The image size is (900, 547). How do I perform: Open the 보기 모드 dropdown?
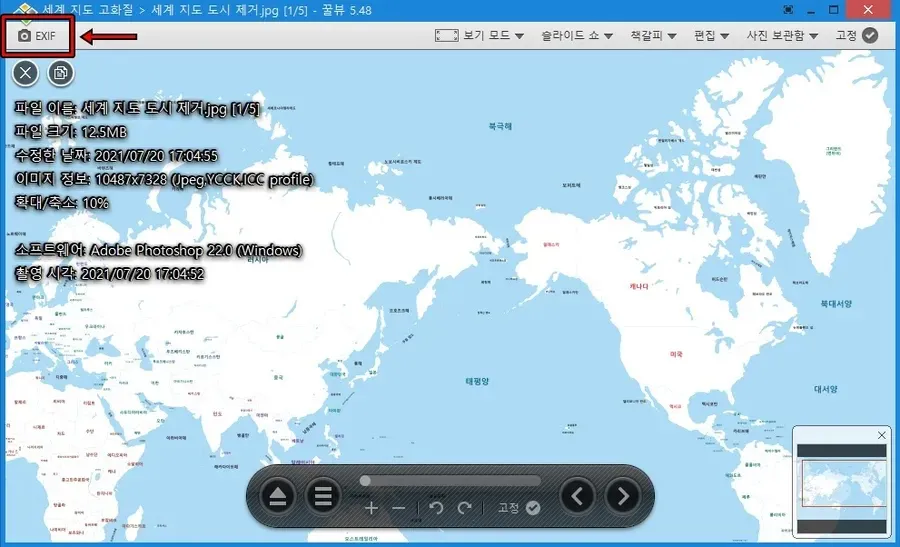pyautogui.click(x=493, y=36)
